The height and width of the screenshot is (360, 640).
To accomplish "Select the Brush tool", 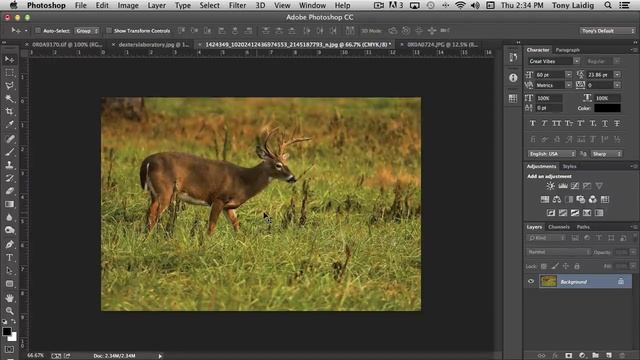I will point(9,152).
